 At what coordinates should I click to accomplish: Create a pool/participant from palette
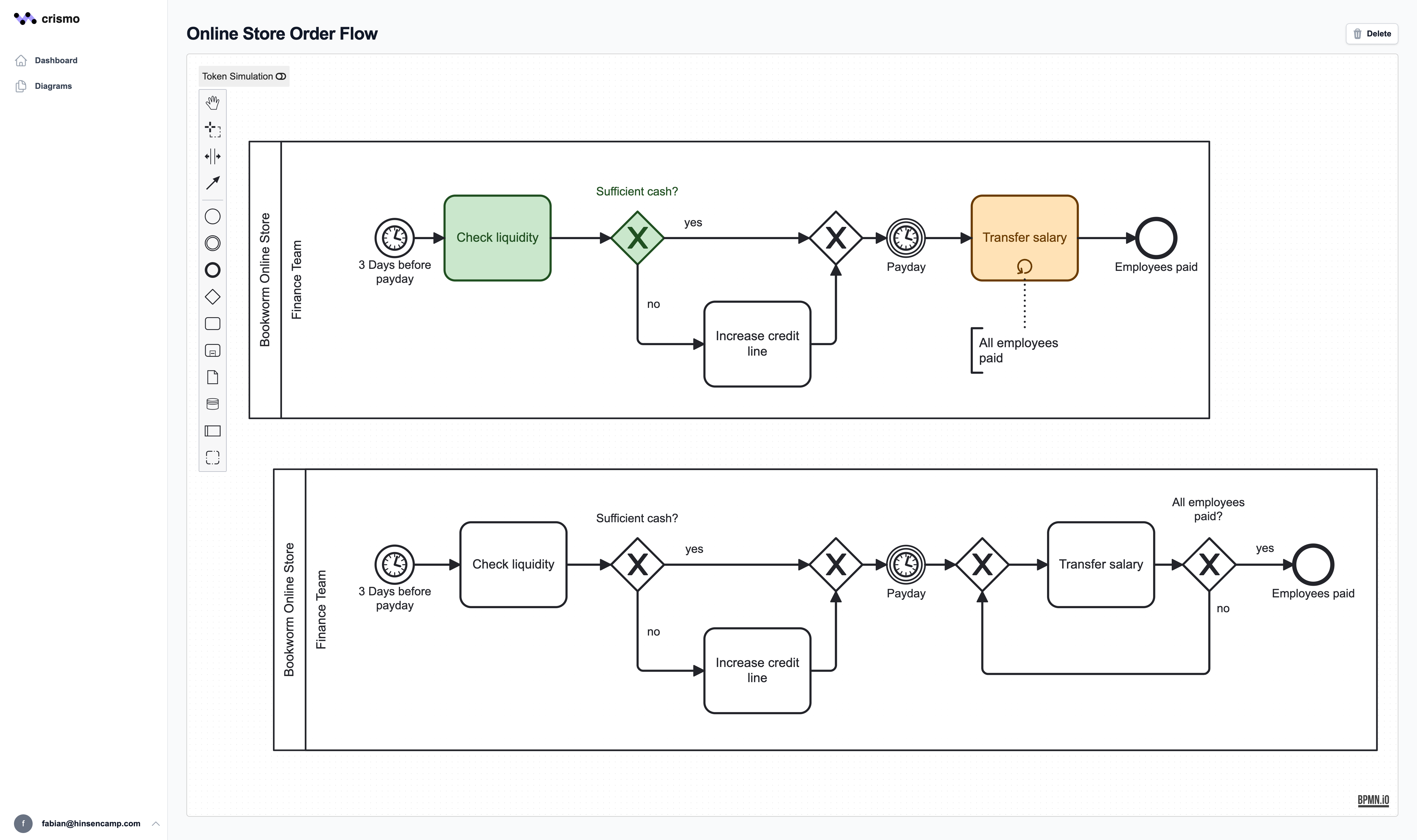pos(212,431)
